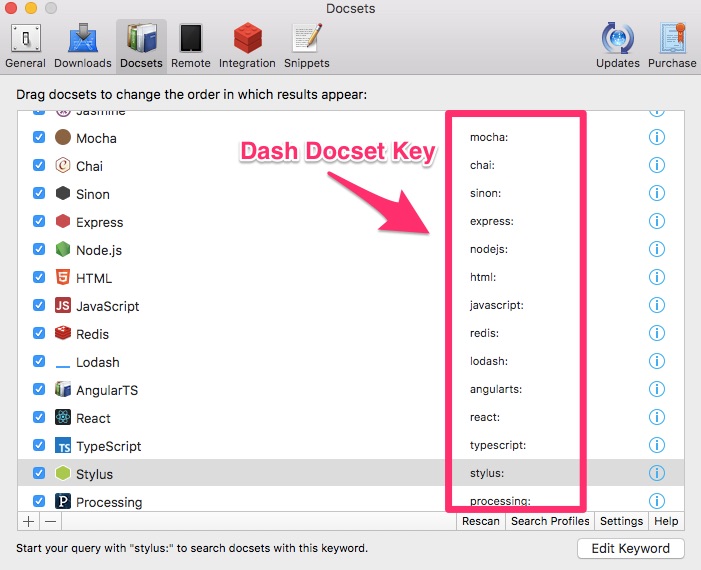Click the Redis docset icon
Image resolution: width=701 pixels, height=570 pixels.
63,333
